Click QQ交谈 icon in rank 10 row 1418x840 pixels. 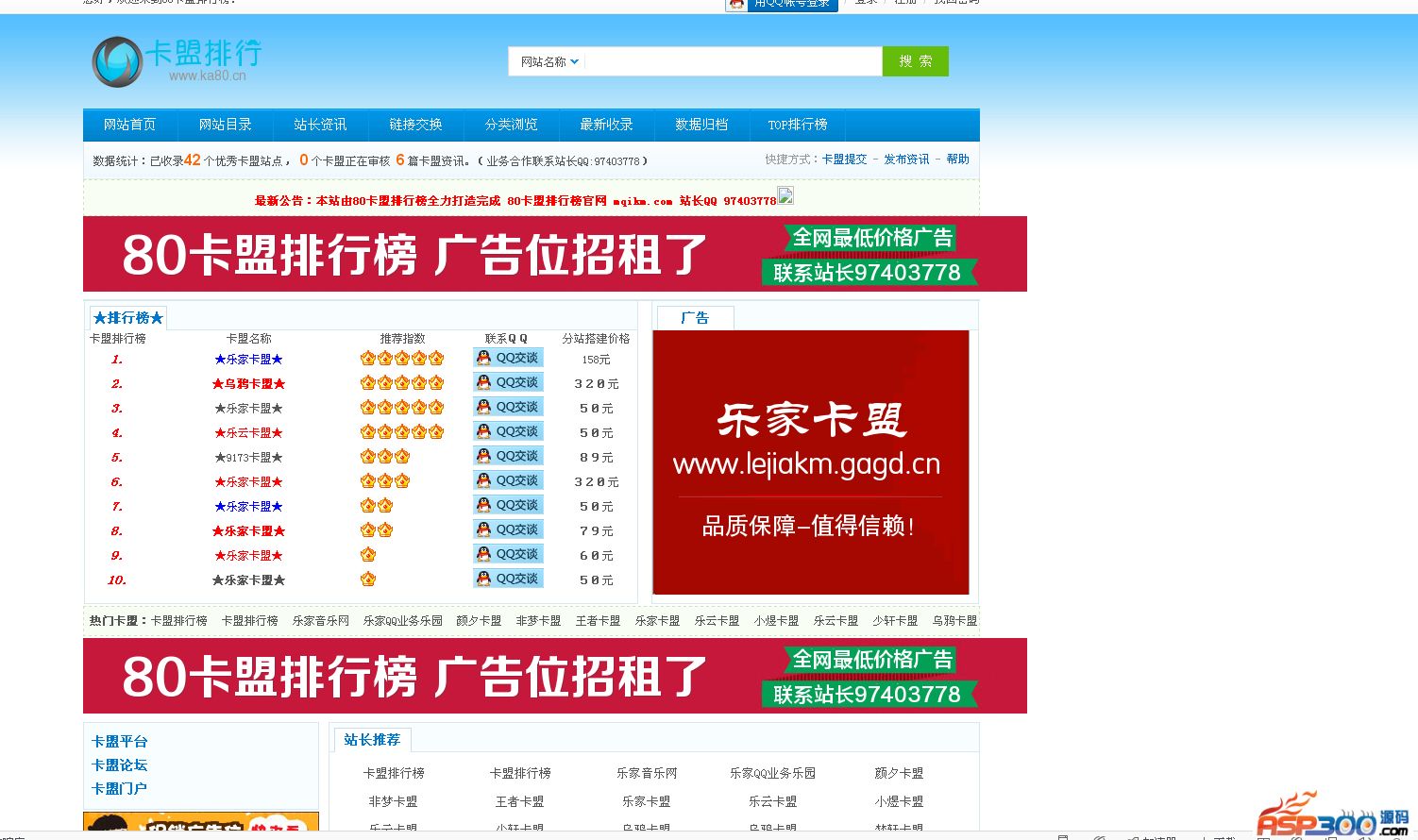tap(508, 579)
